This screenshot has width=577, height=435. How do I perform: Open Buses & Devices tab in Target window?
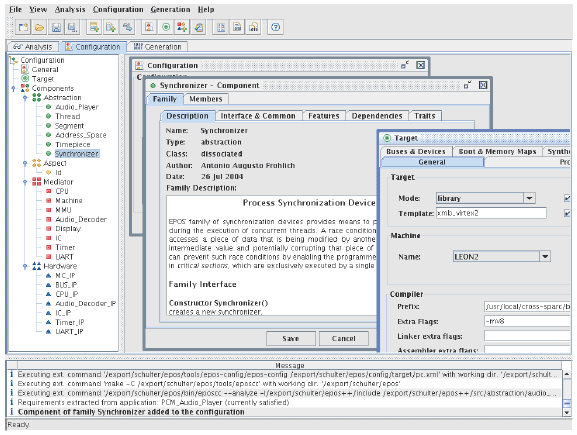click(416, 152)
